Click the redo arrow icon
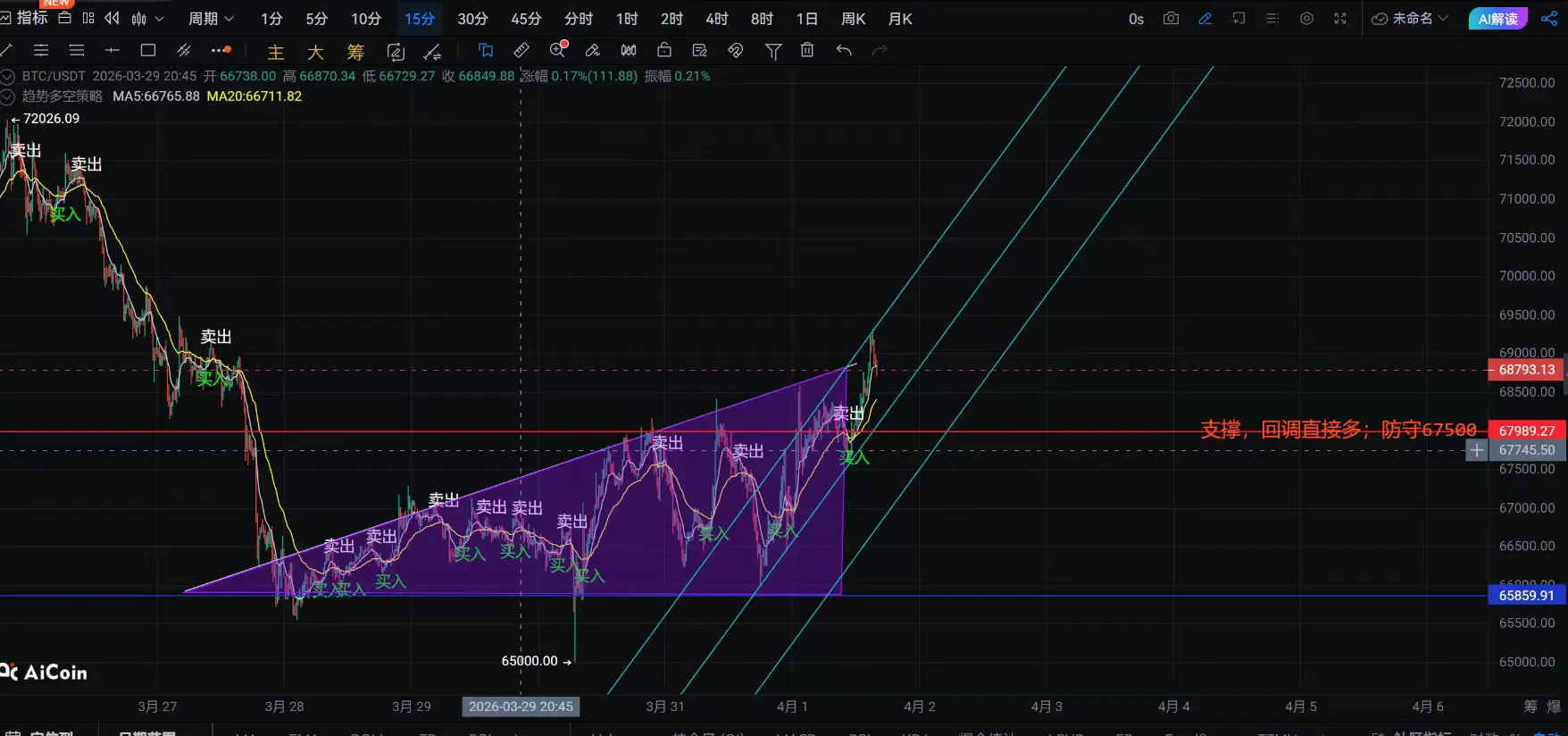The width and height of the screenshot is (1568, 736). [x=880, y=50]
